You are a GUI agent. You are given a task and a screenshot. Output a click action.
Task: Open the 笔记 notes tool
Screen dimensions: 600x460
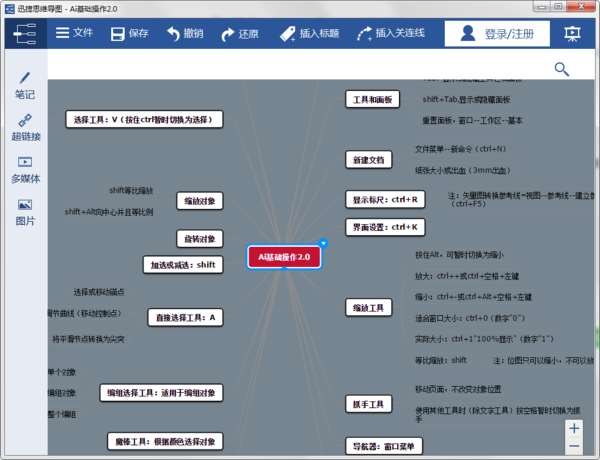click(x=25, y=86)
